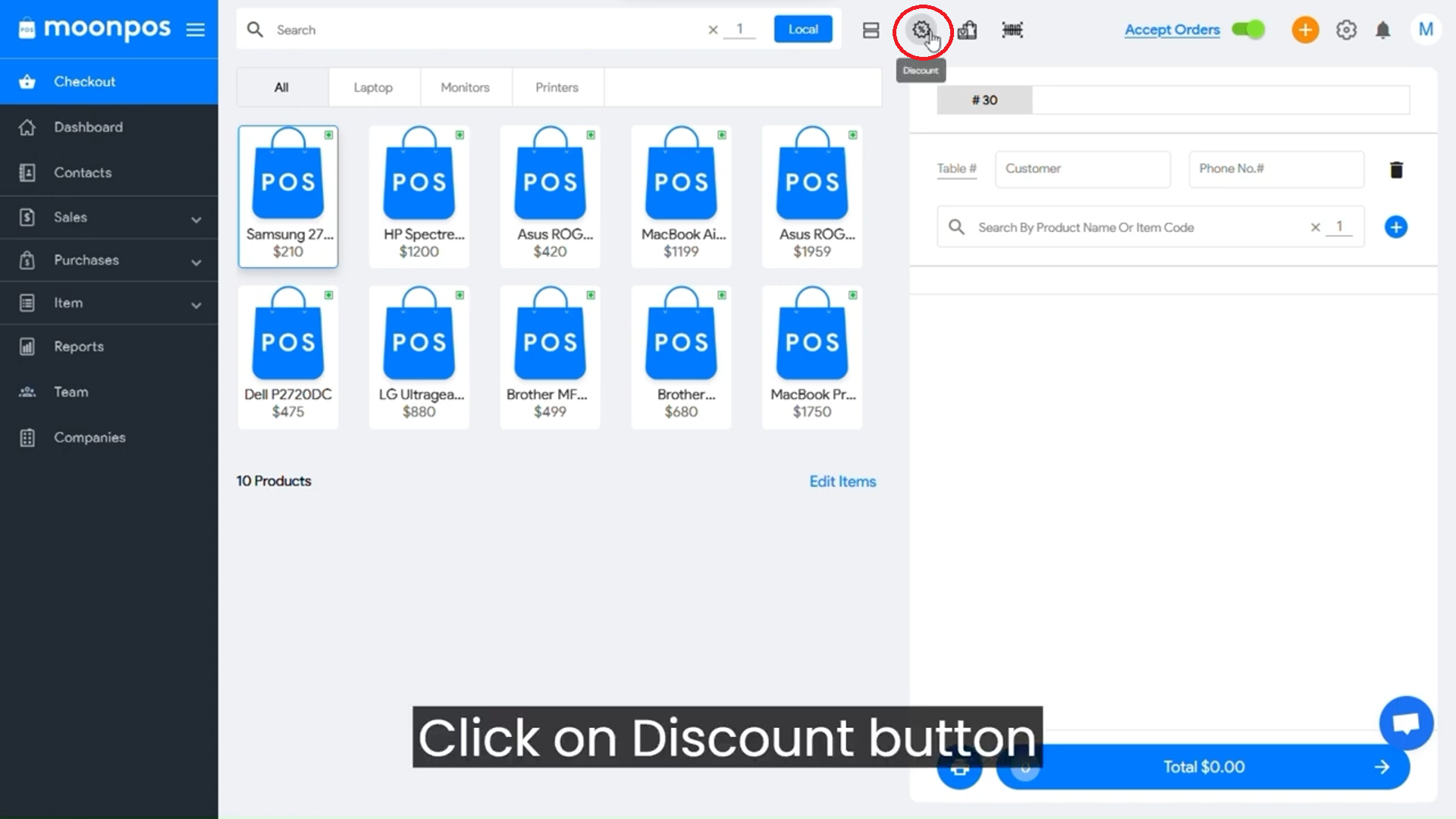Screen dimensions: 1456x819
Task: Go to Dashboard in the sidebar
Action: (x=109, y=127)
